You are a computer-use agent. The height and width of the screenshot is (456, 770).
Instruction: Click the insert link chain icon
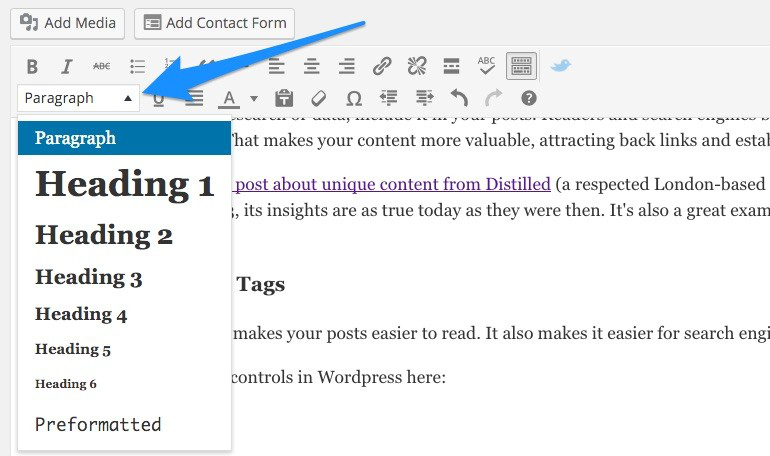click(x=381, y=67)
